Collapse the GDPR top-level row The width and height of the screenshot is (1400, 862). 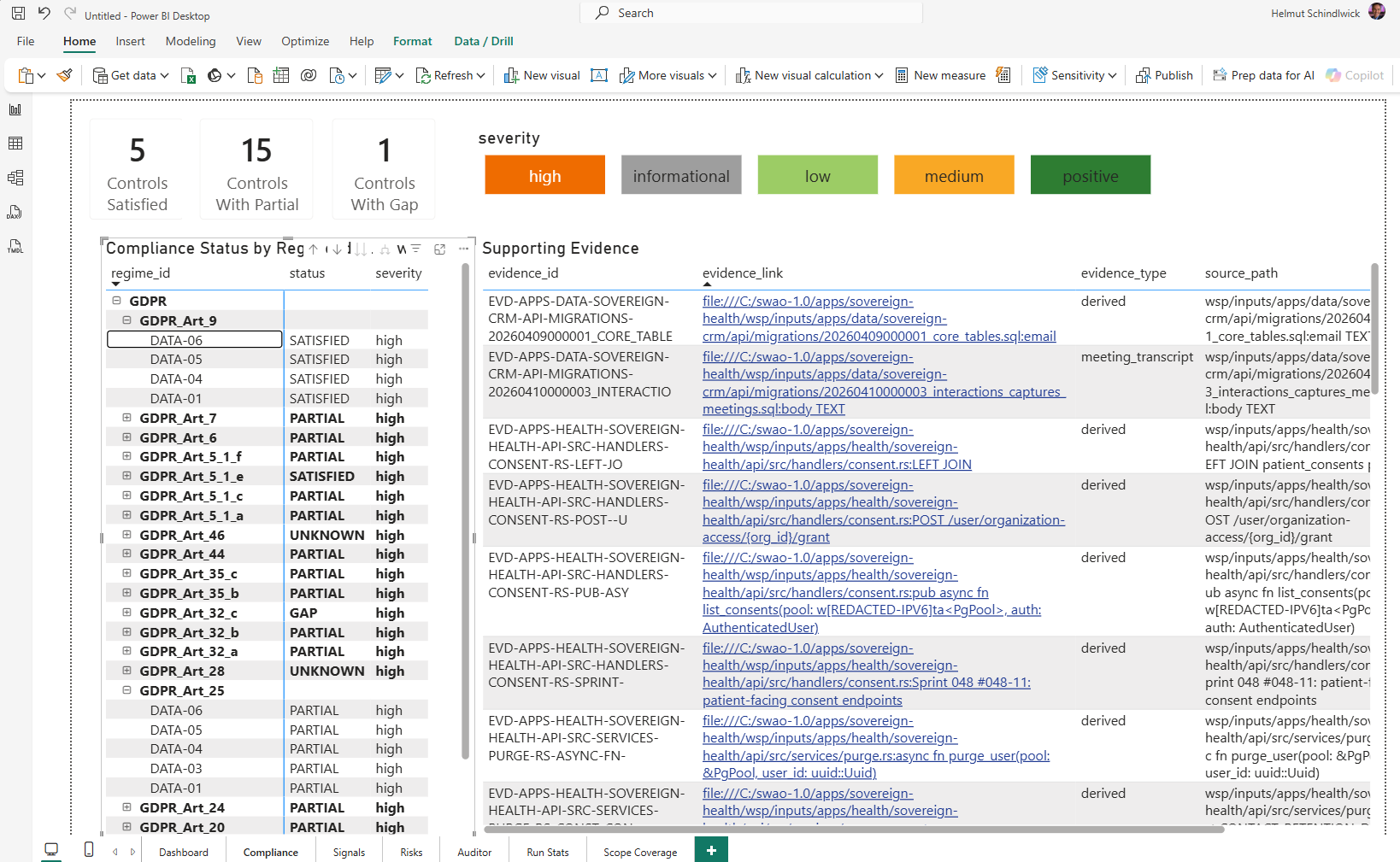click(x=117, y=301)
